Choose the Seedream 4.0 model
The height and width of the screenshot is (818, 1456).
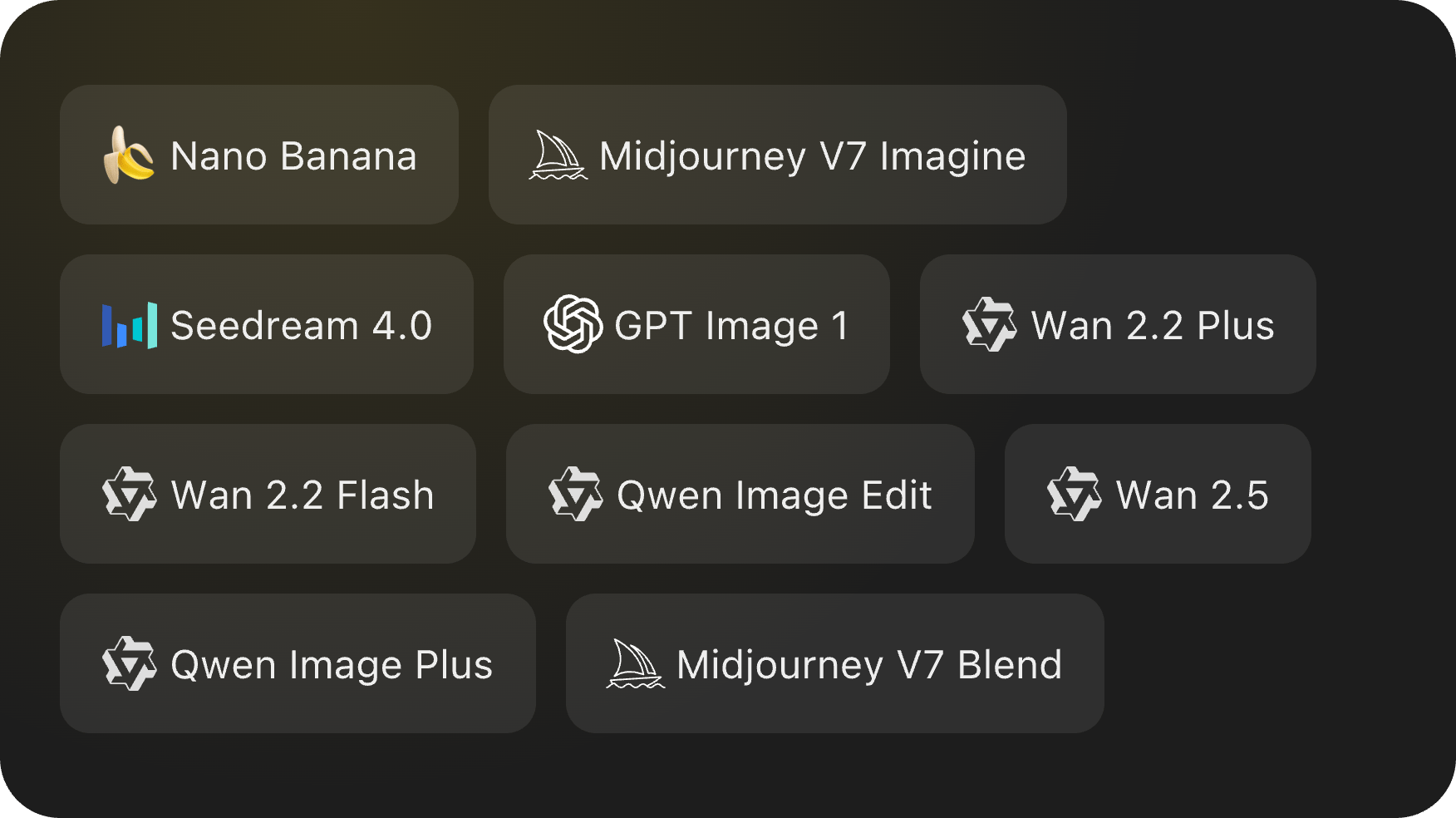point(267,325)
